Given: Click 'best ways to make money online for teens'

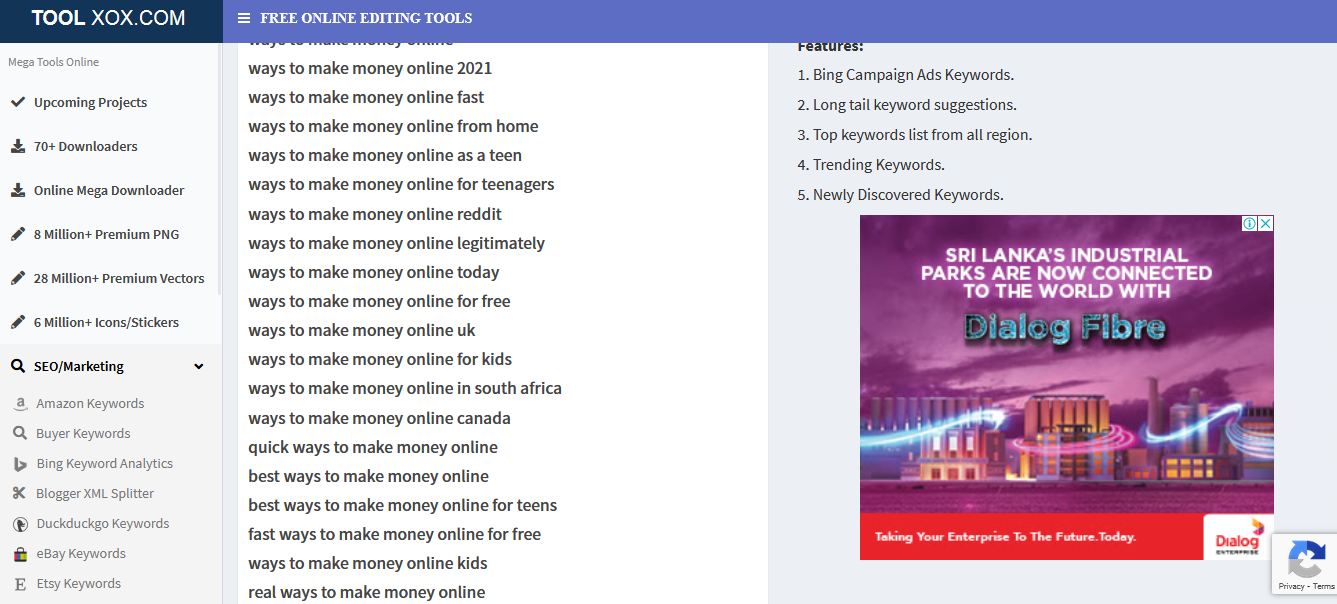Looking at the screenshot, I should (x=403, y=505).
